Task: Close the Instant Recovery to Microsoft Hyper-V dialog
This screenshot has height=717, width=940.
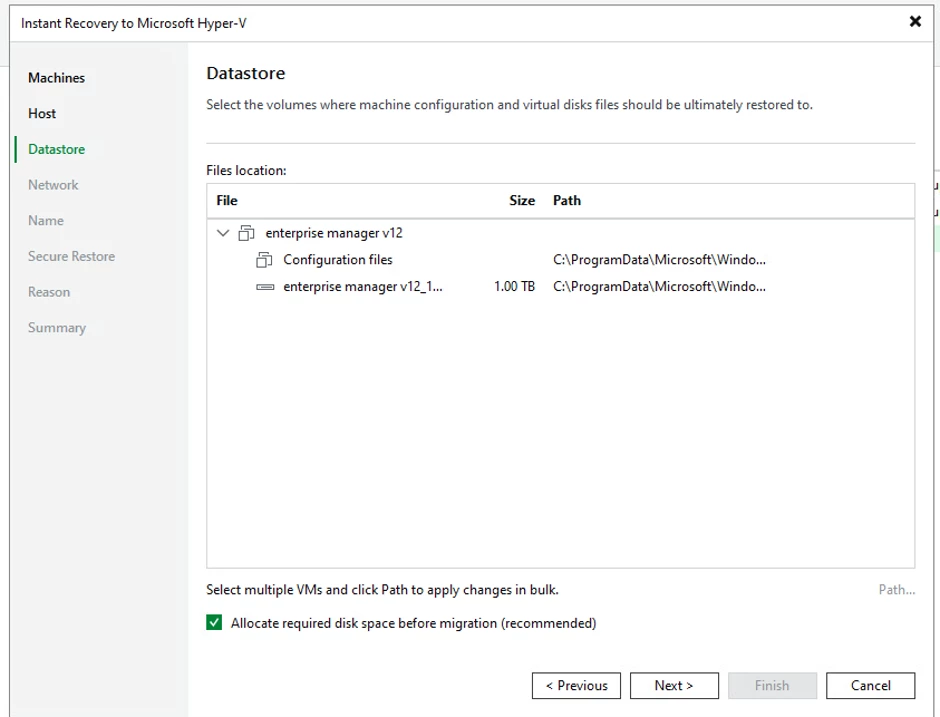Action: (x=915, y=22)
